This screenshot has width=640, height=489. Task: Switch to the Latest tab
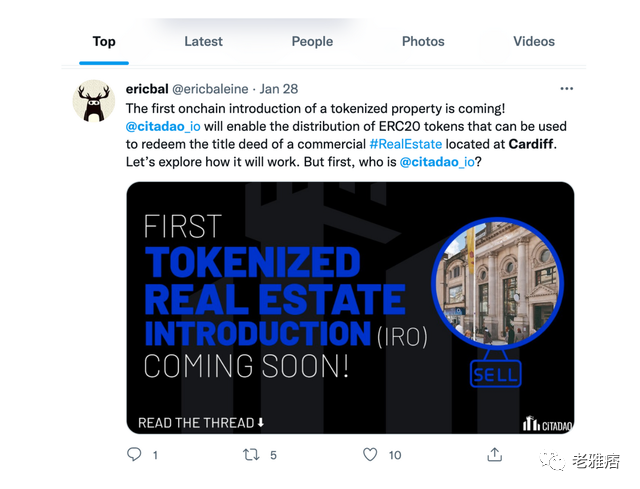203,41
